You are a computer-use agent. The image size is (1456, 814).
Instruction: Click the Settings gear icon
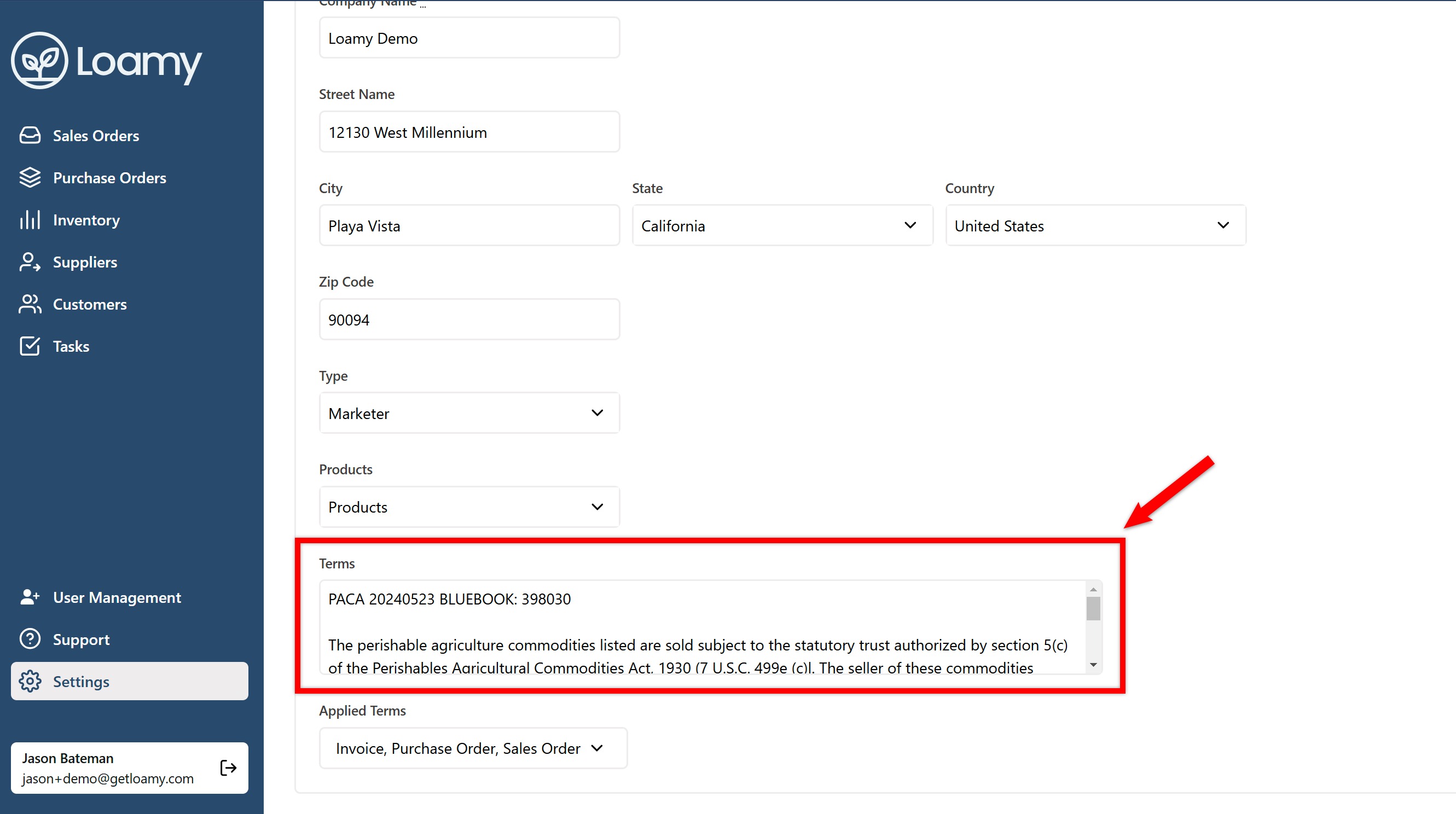coord(30,681)
